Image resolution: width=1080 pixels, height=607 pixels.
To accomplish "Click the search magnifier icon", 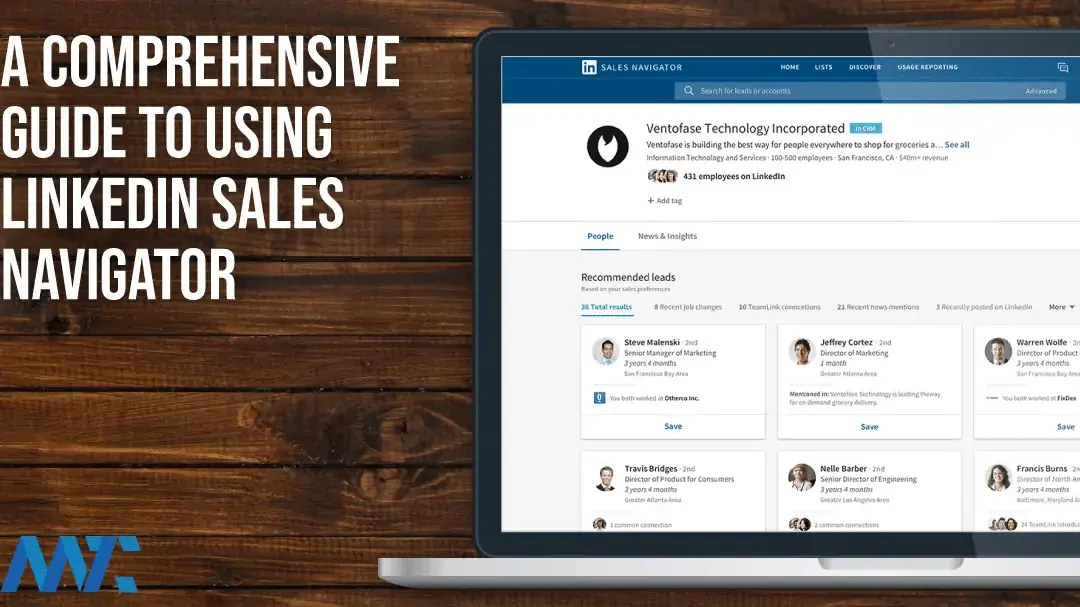I will [688, 91].
